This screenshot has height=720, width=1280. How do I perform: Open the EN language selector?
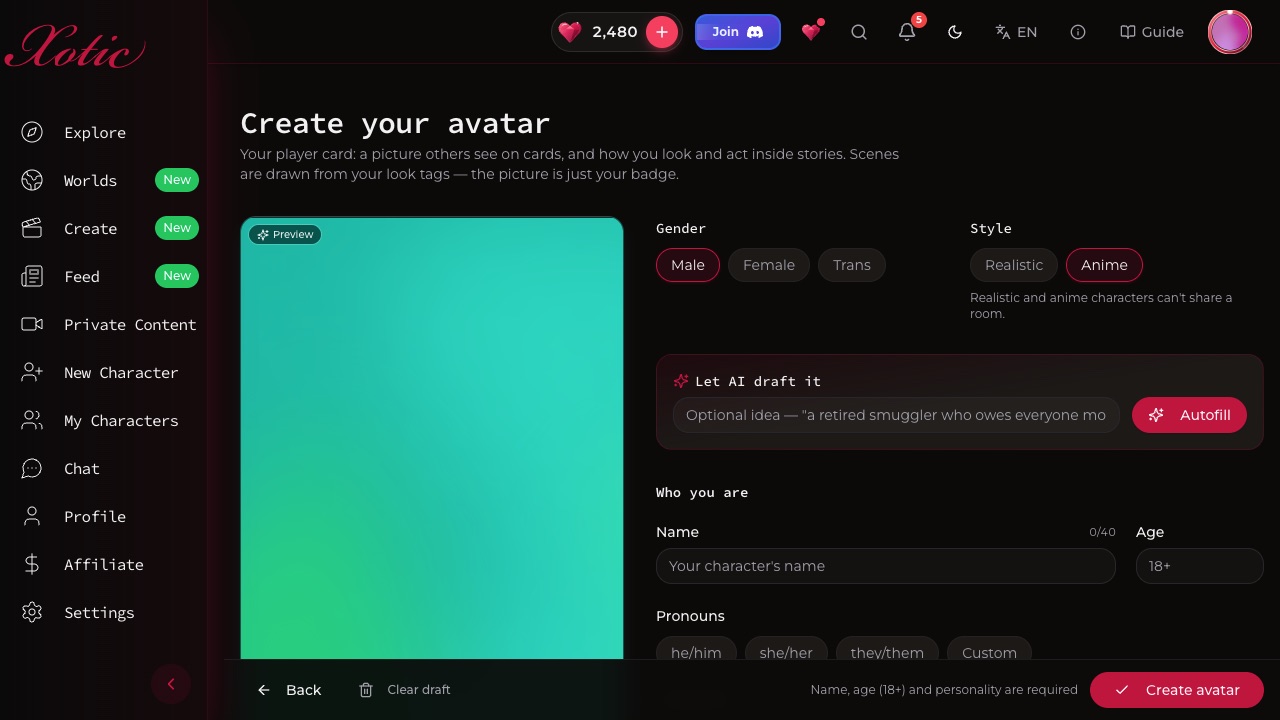point(1016,32)
